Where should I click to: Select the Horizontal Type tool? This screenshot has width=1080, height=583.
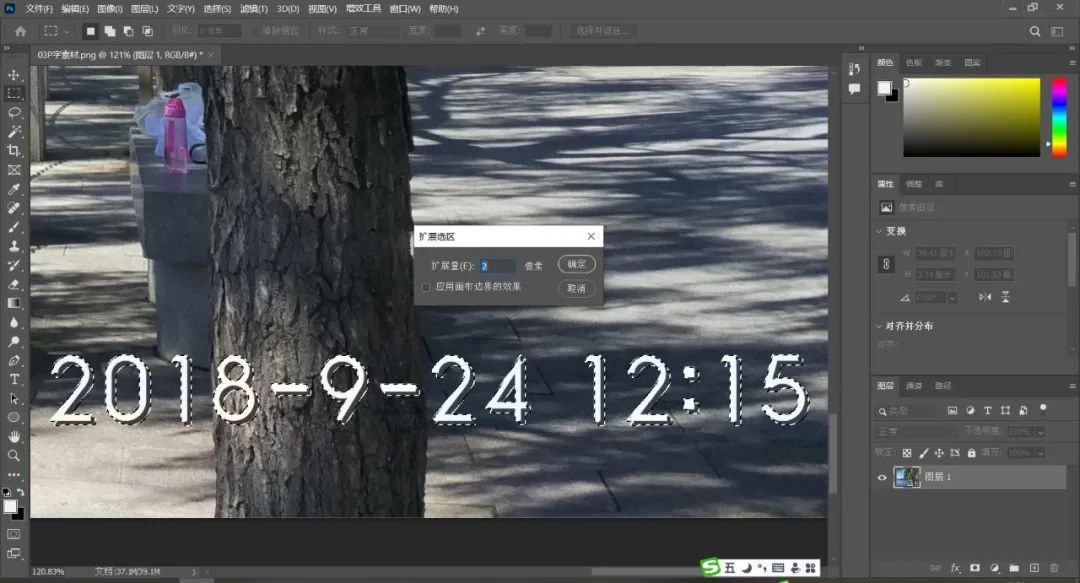pyautogui.click(x=14, y=379)
